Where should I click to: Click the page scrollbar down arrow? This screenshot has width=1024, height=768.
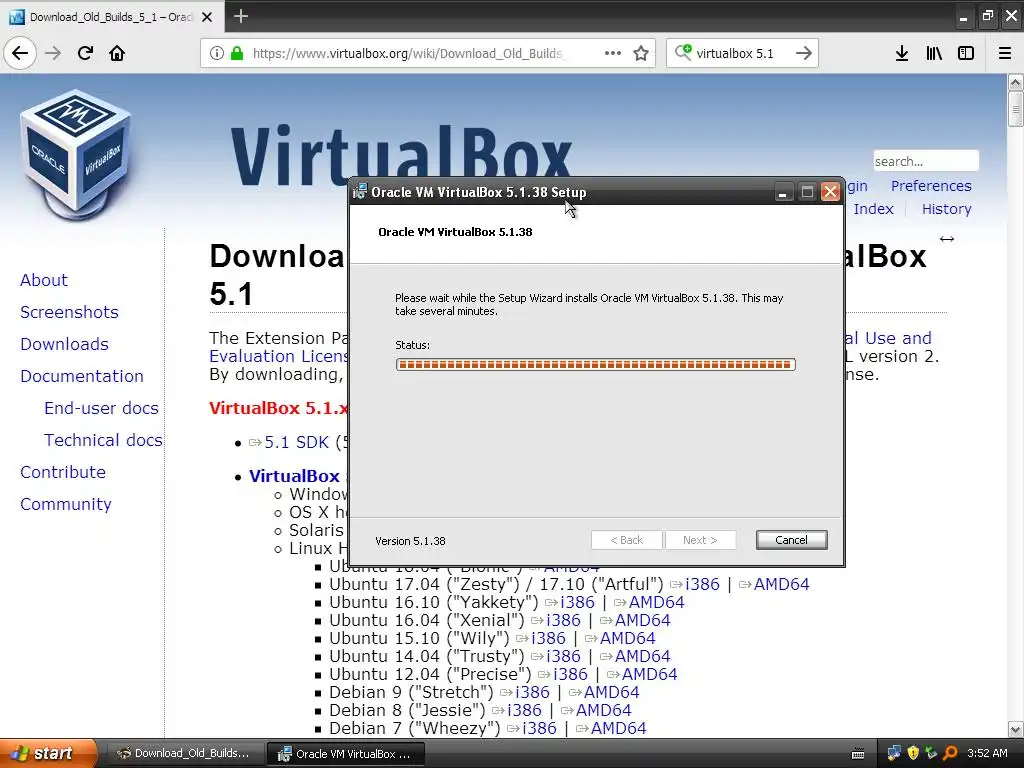[1016, 729]
